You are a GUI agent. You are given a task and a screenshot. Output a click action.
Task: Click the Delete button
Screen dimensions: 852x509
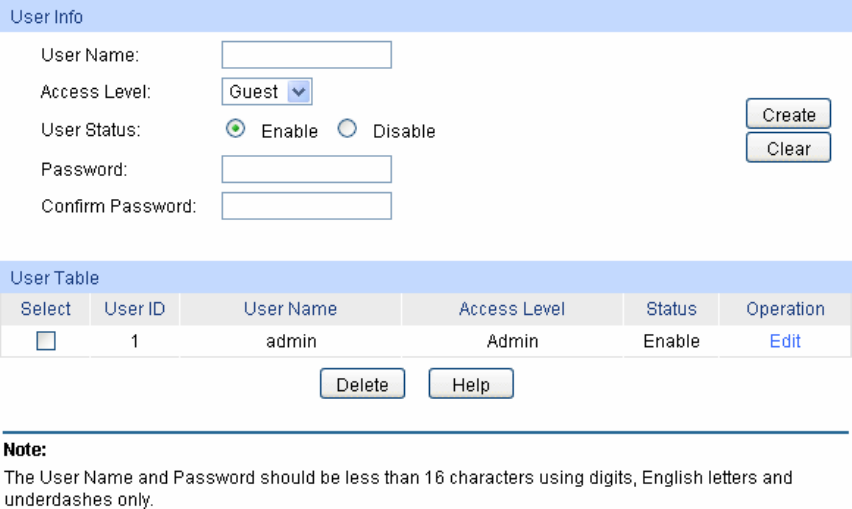[x=362, y=384]
